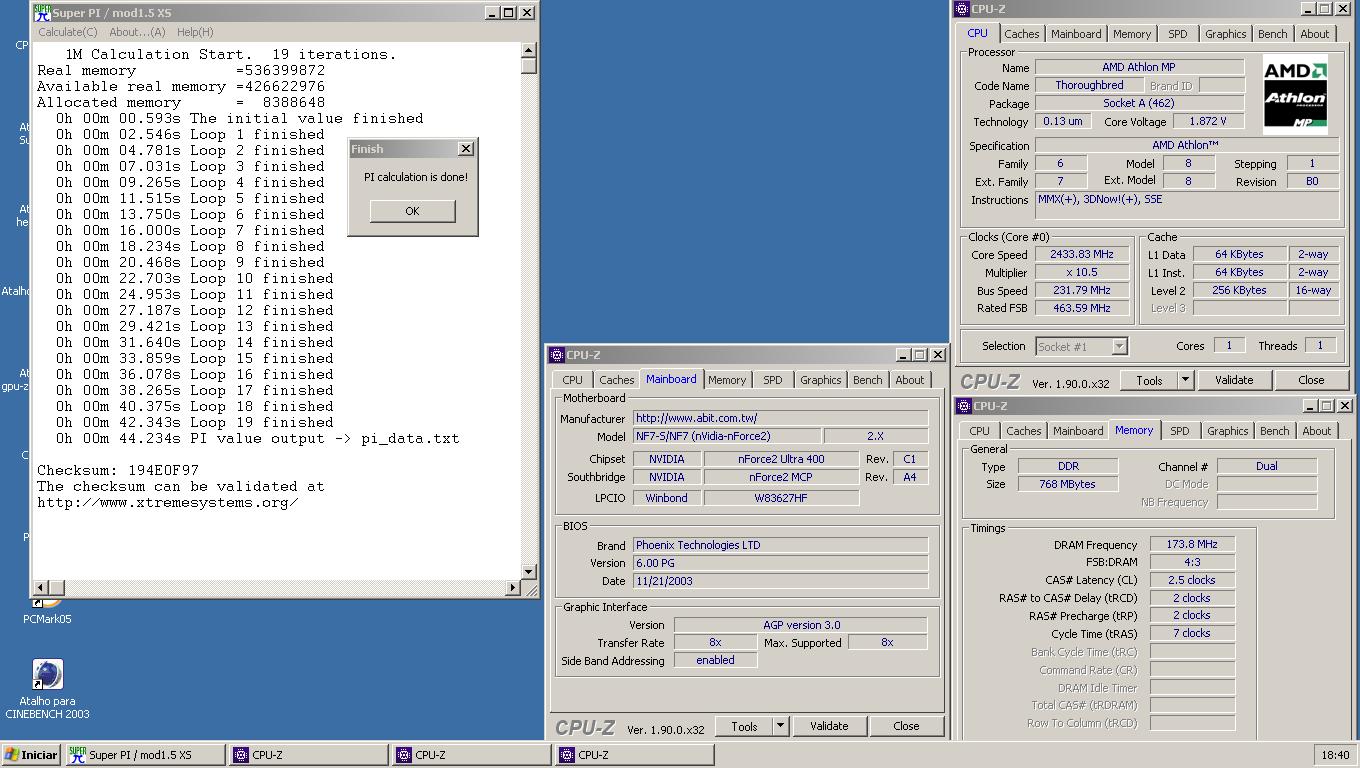Click the AMD Athlon MP logo

pyautogui.click(x=1295, y=95)
